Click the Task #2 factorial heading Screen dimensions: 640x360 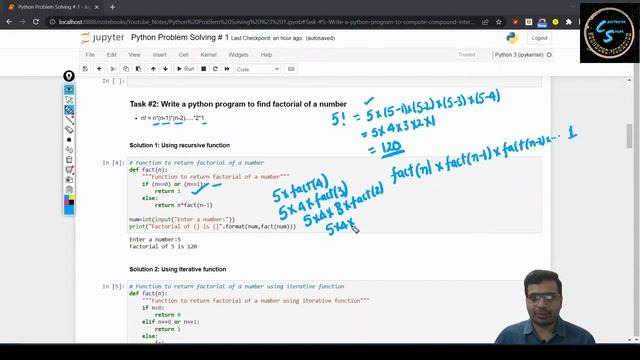click(x=238, y=104)
